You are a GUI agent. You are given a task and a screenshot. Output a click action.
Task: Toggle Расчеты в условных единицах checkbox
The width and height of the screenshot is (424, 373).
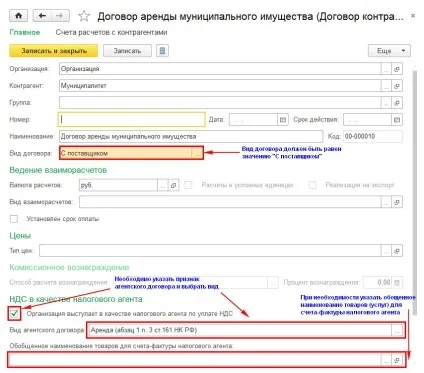188,185
